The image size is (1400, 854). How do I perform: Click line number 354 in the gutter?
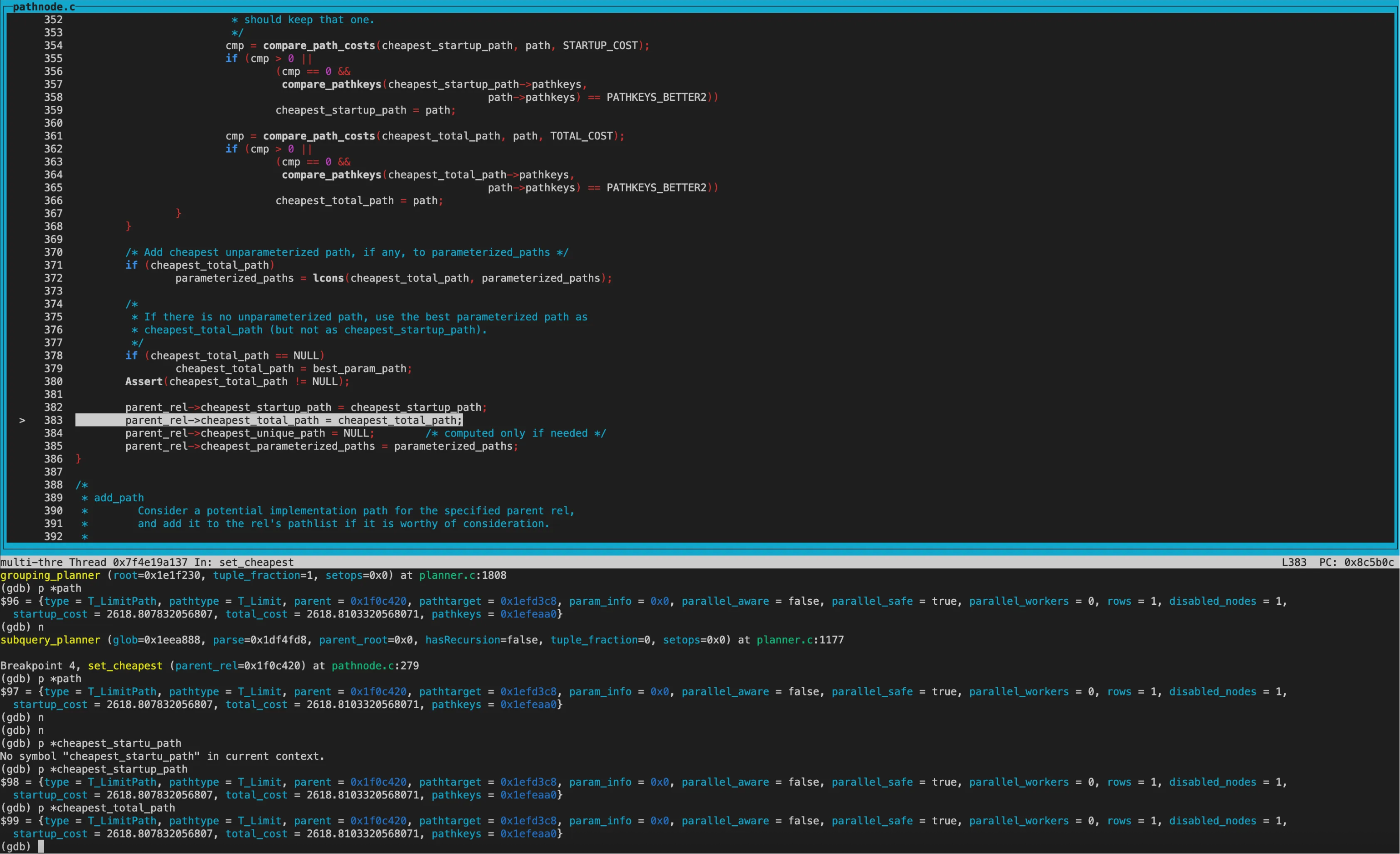tap(53, 46)
